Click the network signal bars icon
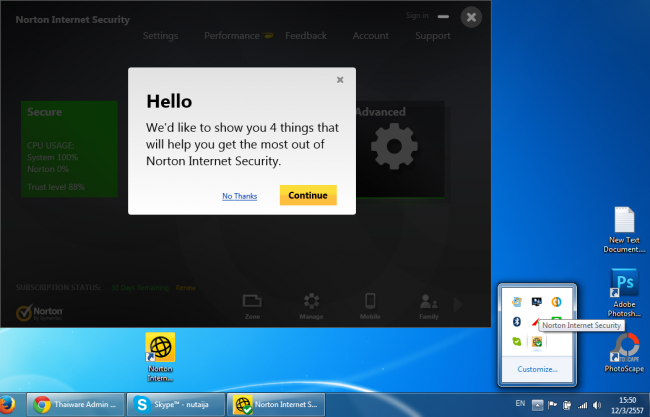The image size is (650, 417). click(582, 405)
